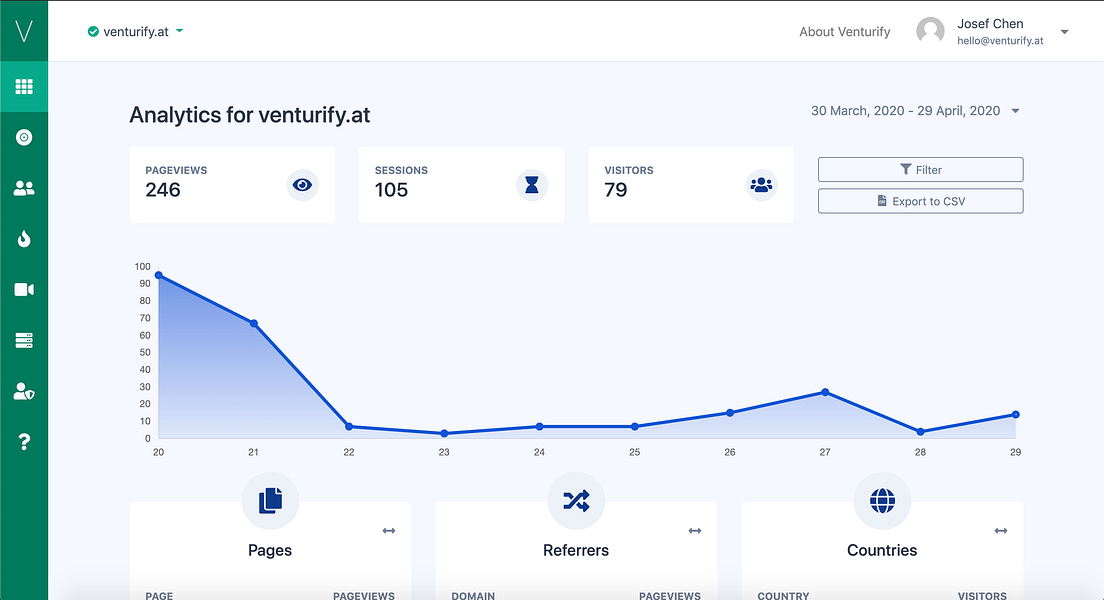Click the Visitors 79 card
Screen dimensions: 1104x600
tap(691, 185)
